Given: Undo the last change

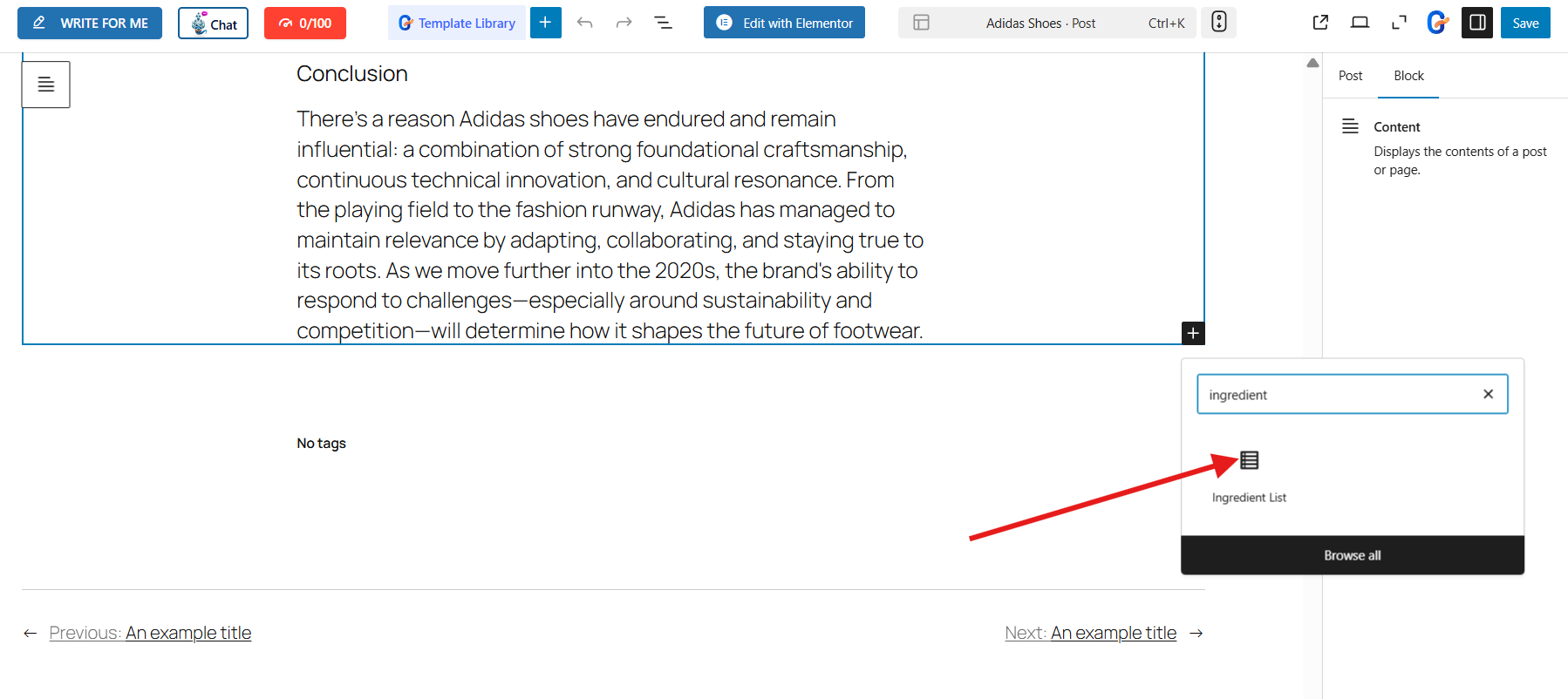Looking at the screenshot, I should point(585,23).
